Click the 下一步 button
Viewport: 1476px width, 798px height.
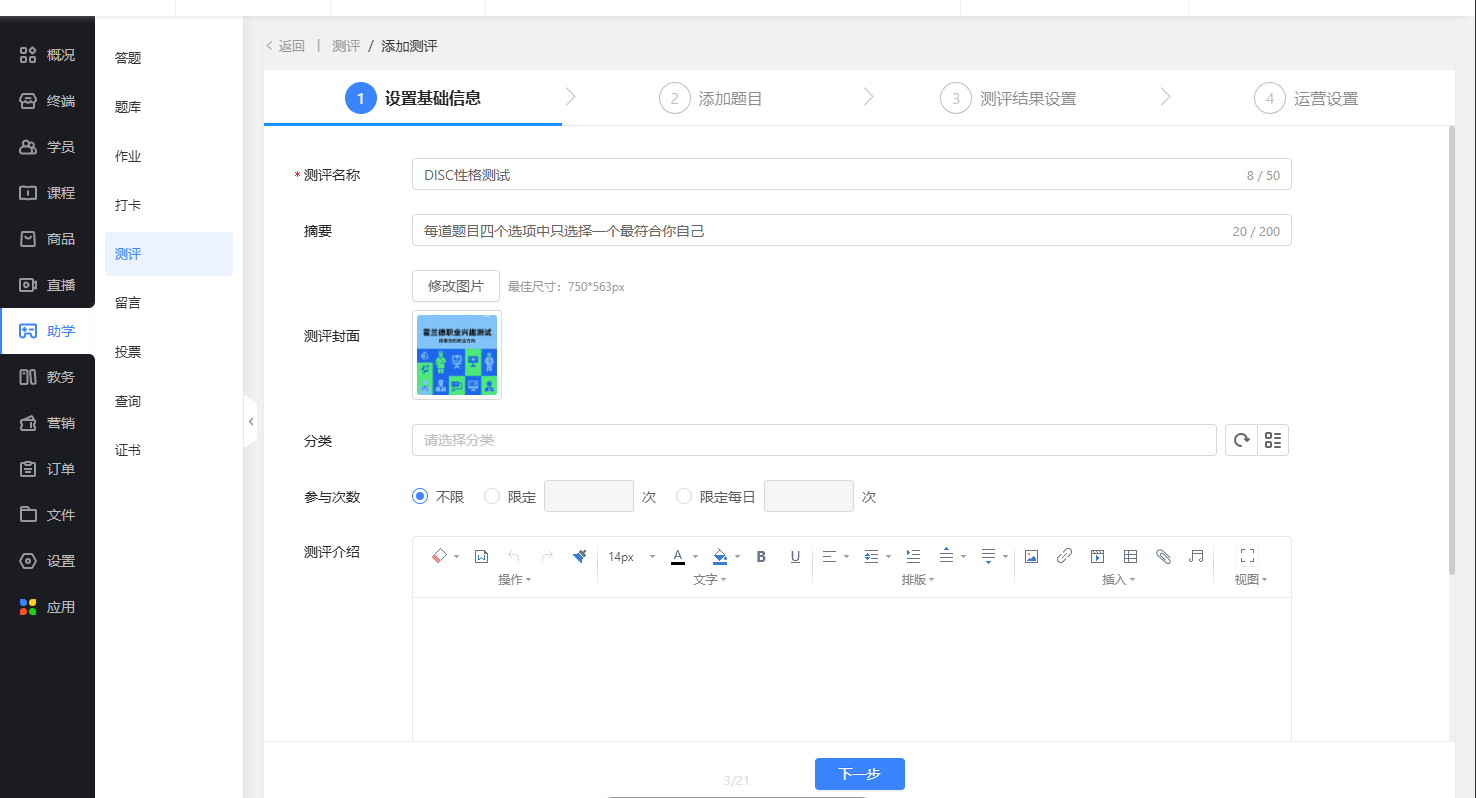pyautogui.click(x=859, y=774)
